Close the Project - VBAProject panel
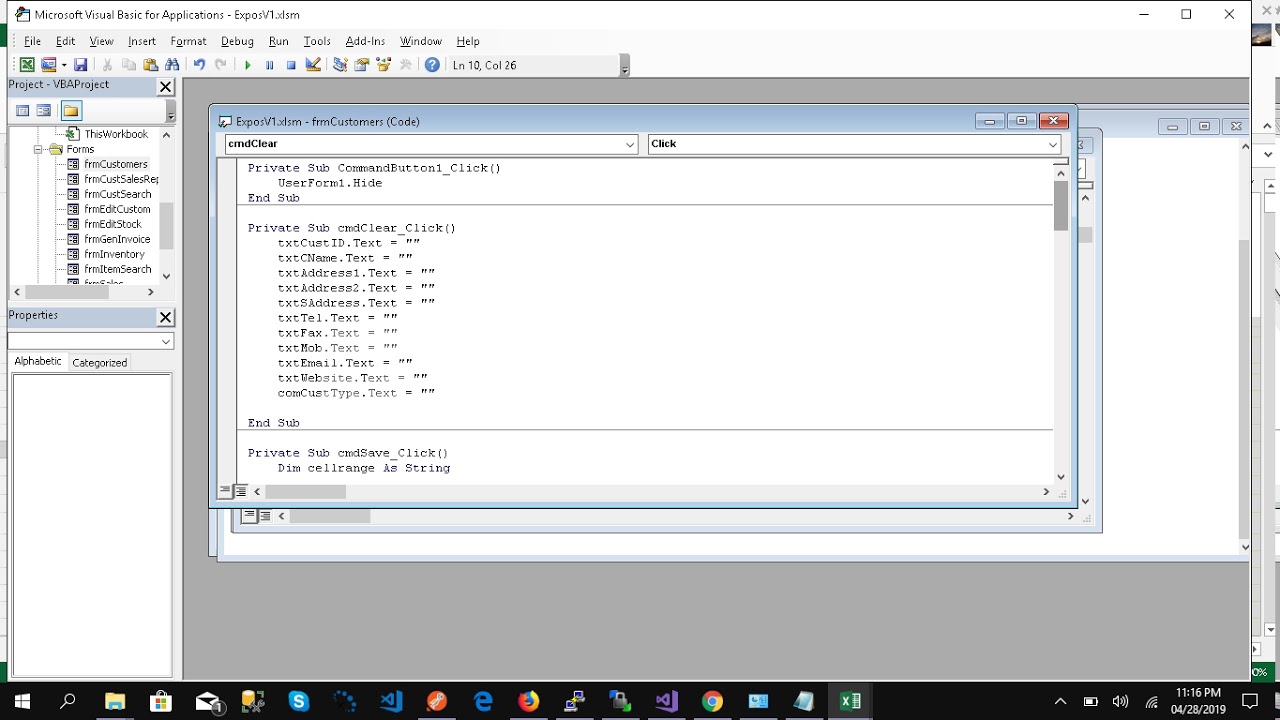Viewport: 1280px width, 720px height. point(166,87)
